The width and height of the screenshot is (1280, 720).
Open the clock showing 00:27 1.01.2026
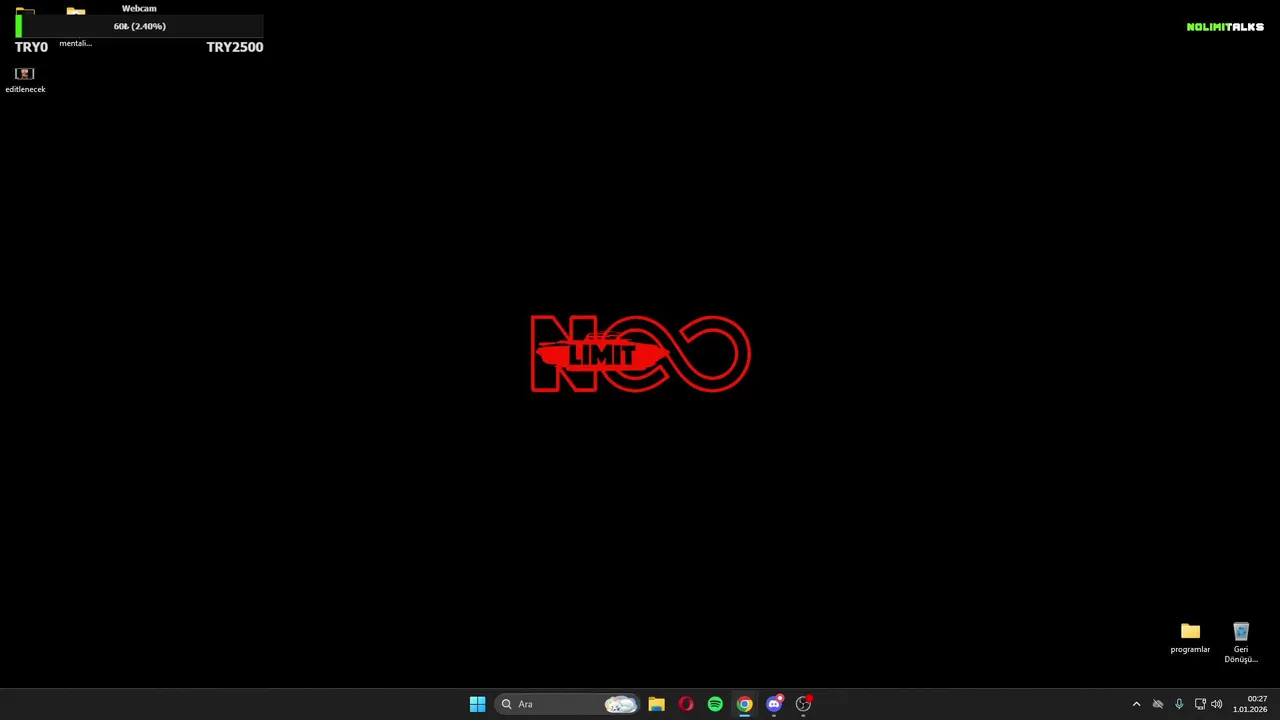(1250, 704)
